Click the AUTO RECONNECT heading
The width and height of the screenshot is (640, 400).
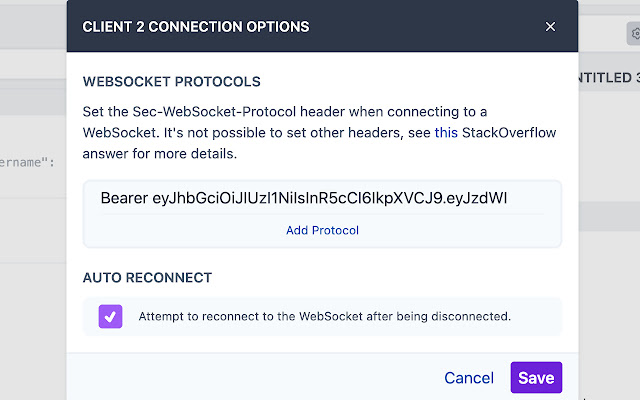pyautogui.click(x=147, y=277)
